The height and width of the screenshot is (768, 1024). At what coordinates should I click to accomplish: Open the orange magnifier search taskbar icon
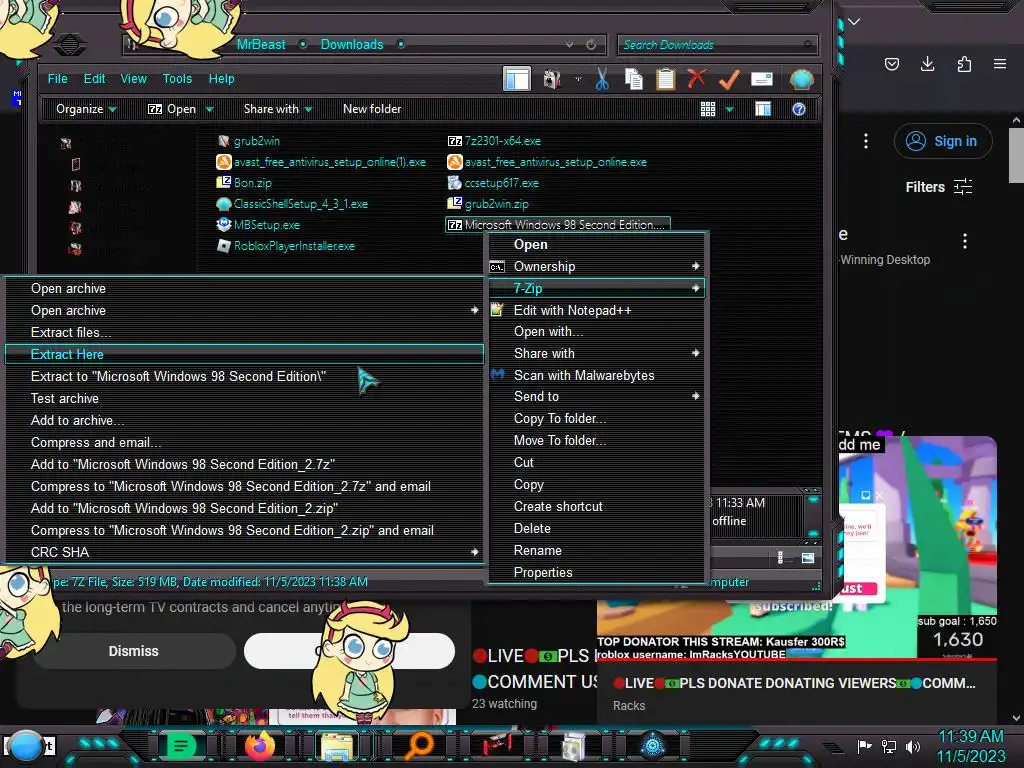pyautogui.click(x=419, y=746)
